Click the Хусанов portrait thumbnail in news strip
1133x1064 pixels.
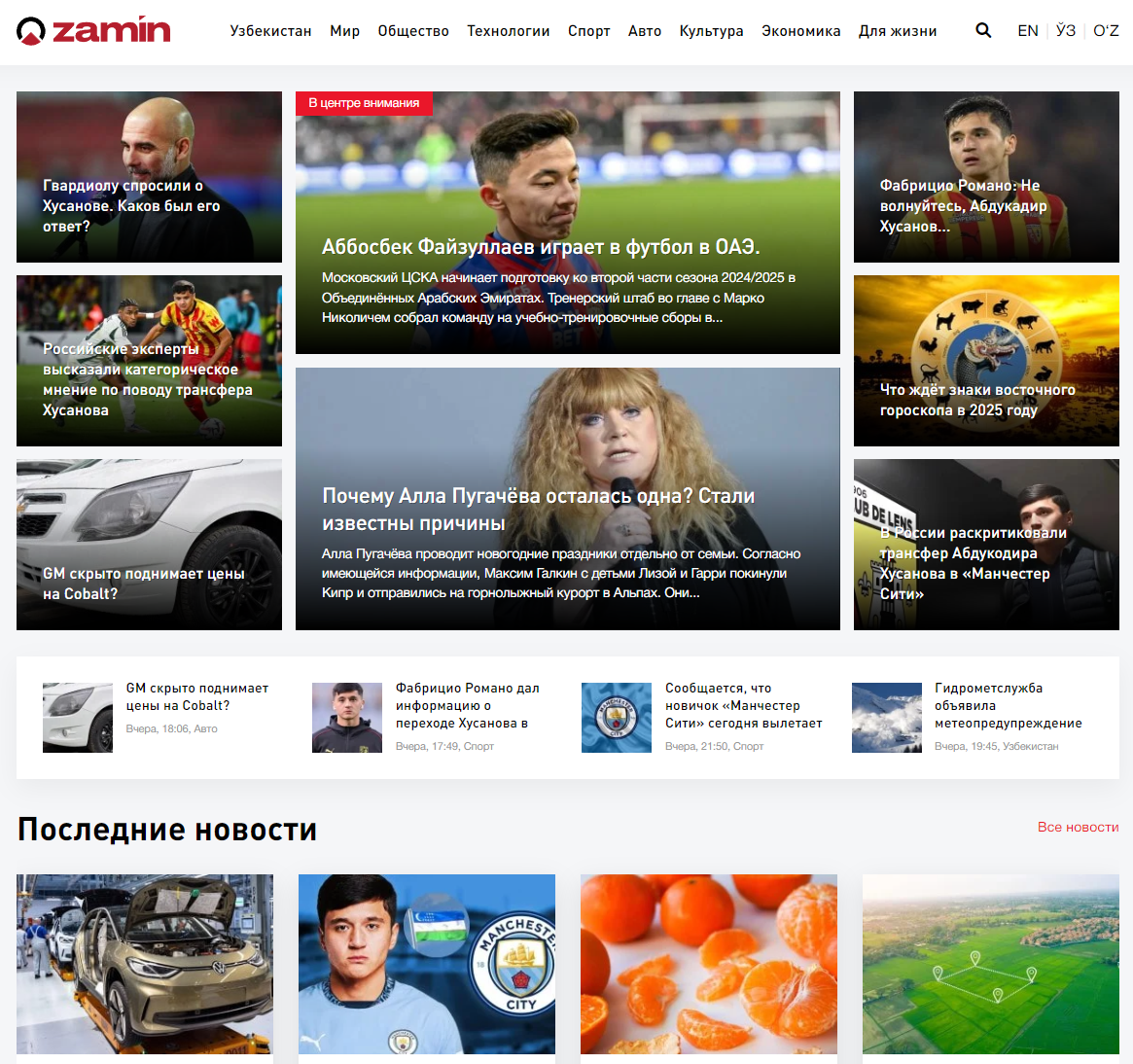click(x=347, y=718)
